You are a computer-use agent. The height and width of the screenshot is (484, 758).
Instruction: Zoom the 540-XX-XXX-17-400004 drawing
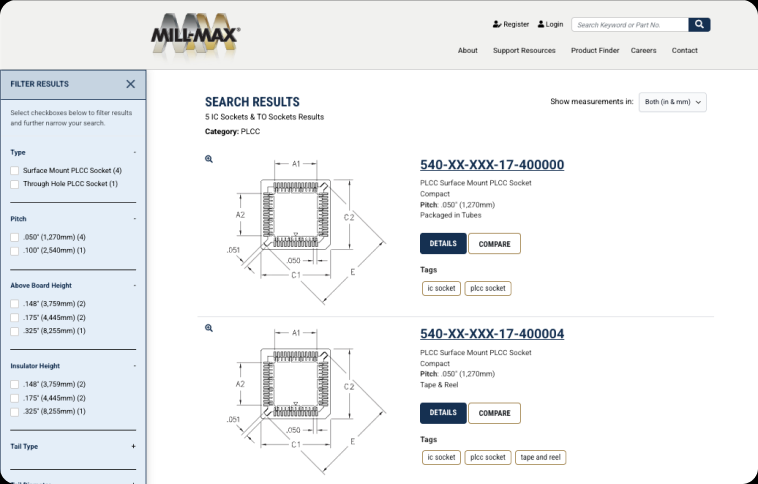click(209, 328)
